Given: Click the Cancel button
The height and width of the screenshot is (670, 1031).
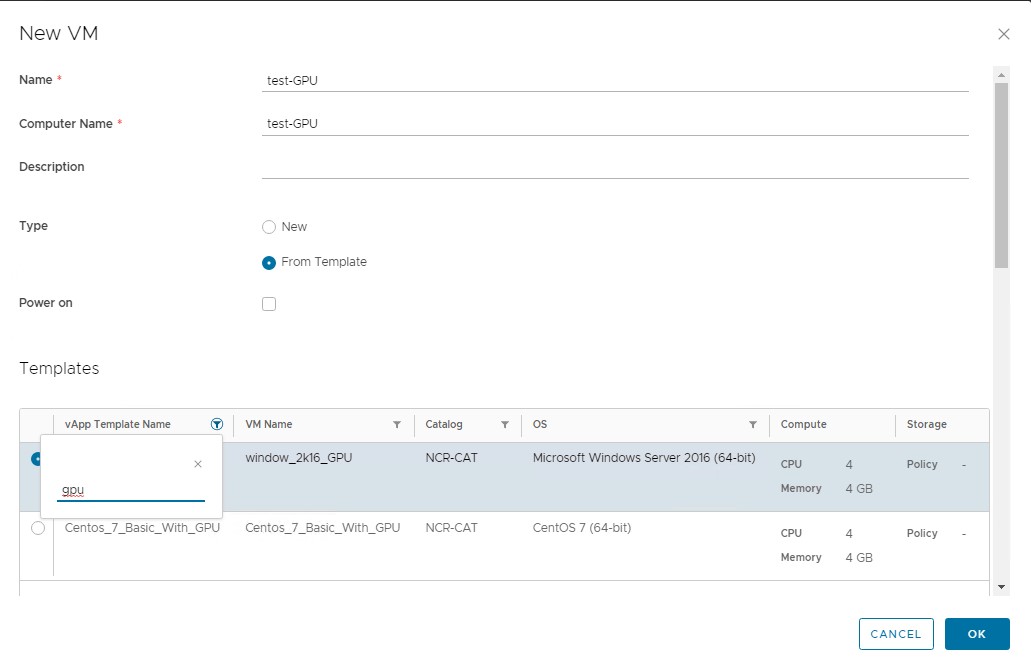Looking at the screenshot, I should pyautogui.click(x=895, y=634).
